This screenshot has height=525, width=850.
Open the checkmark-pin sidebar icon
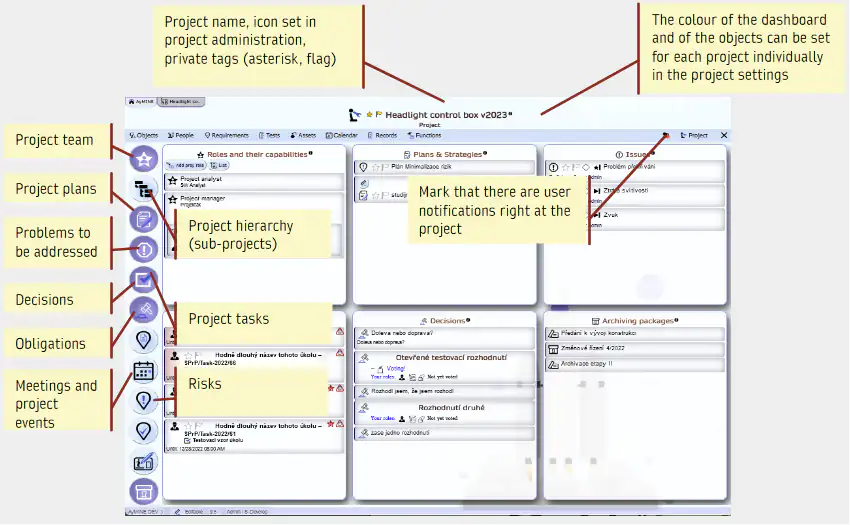click(143, 431)
